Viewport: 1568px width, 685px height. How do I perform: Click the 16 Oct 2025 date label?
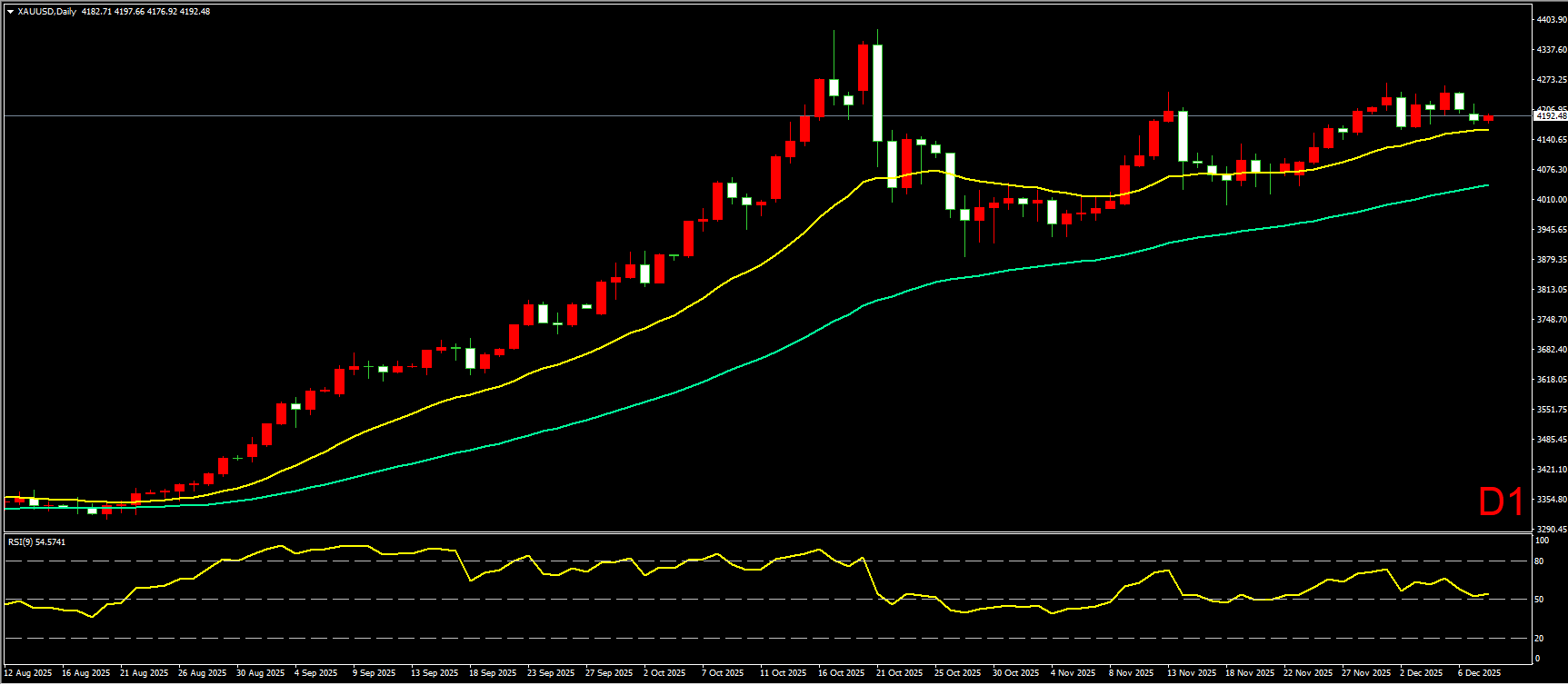pyautogui.click(x=841, y=673)
